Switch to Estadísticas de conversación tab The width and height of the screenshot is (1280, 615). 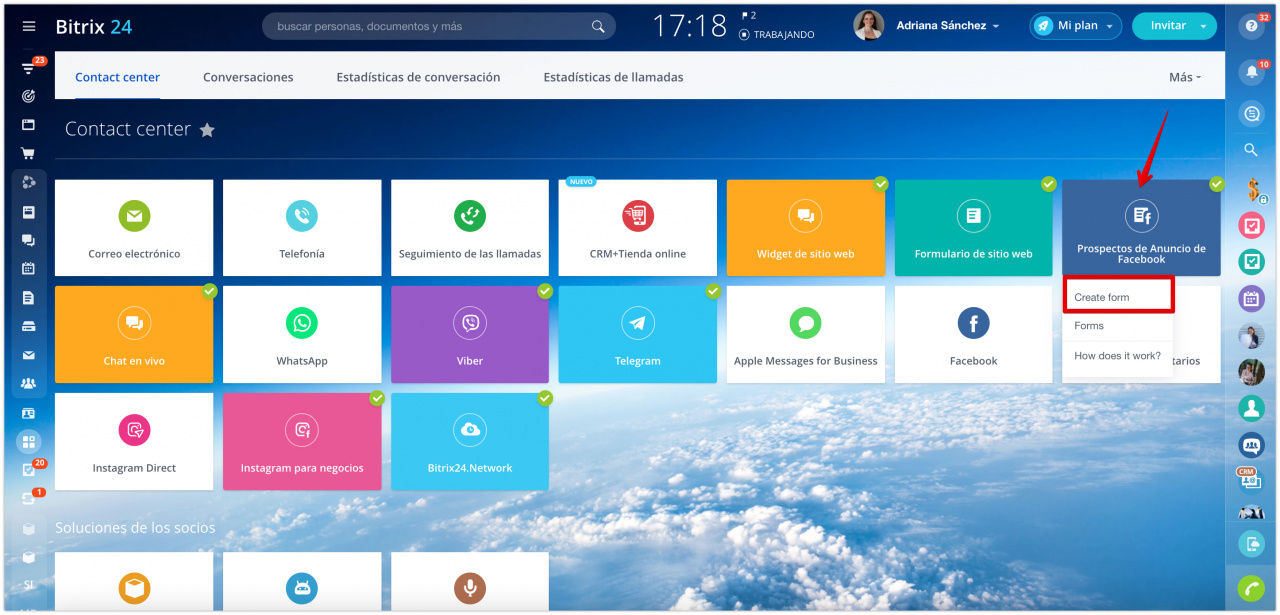pos(418,77)
